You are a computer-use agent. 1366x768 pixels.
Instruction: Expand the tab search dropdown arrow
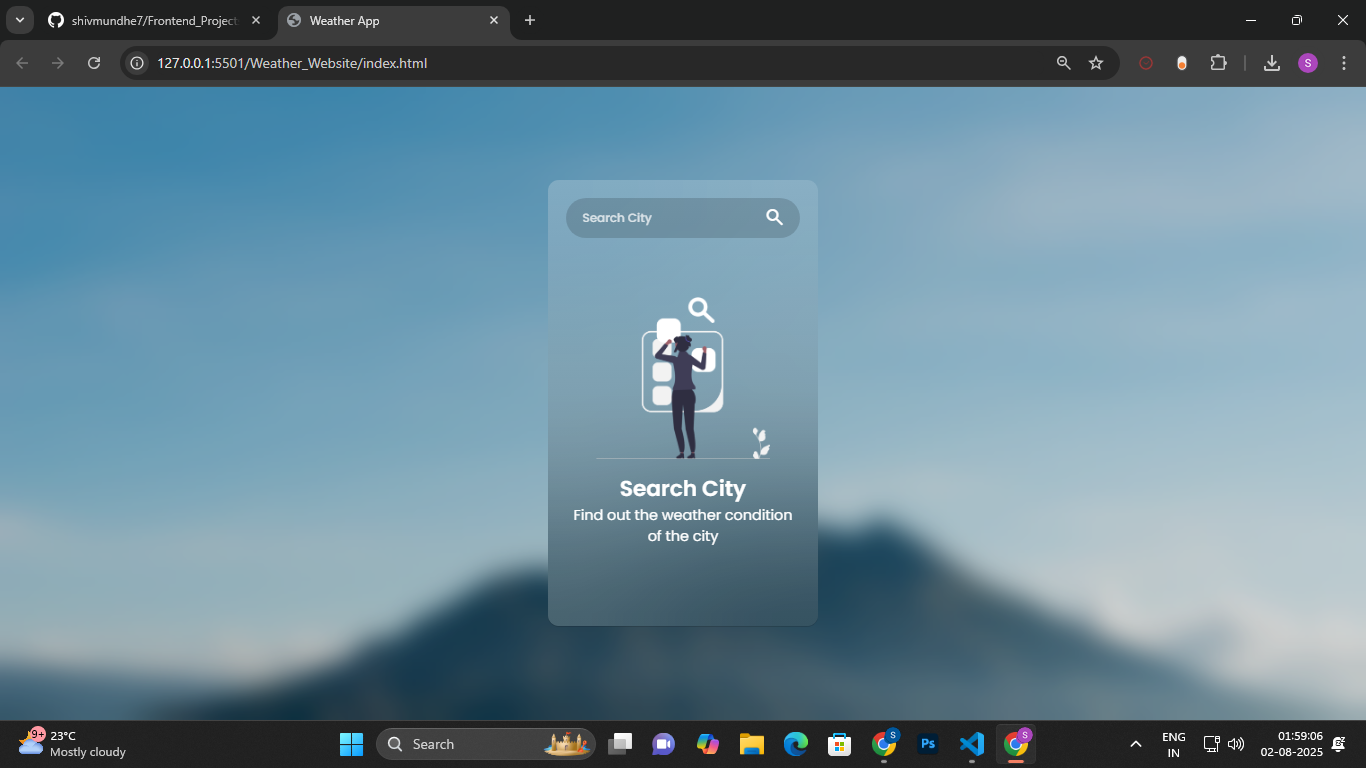point(19,20)
